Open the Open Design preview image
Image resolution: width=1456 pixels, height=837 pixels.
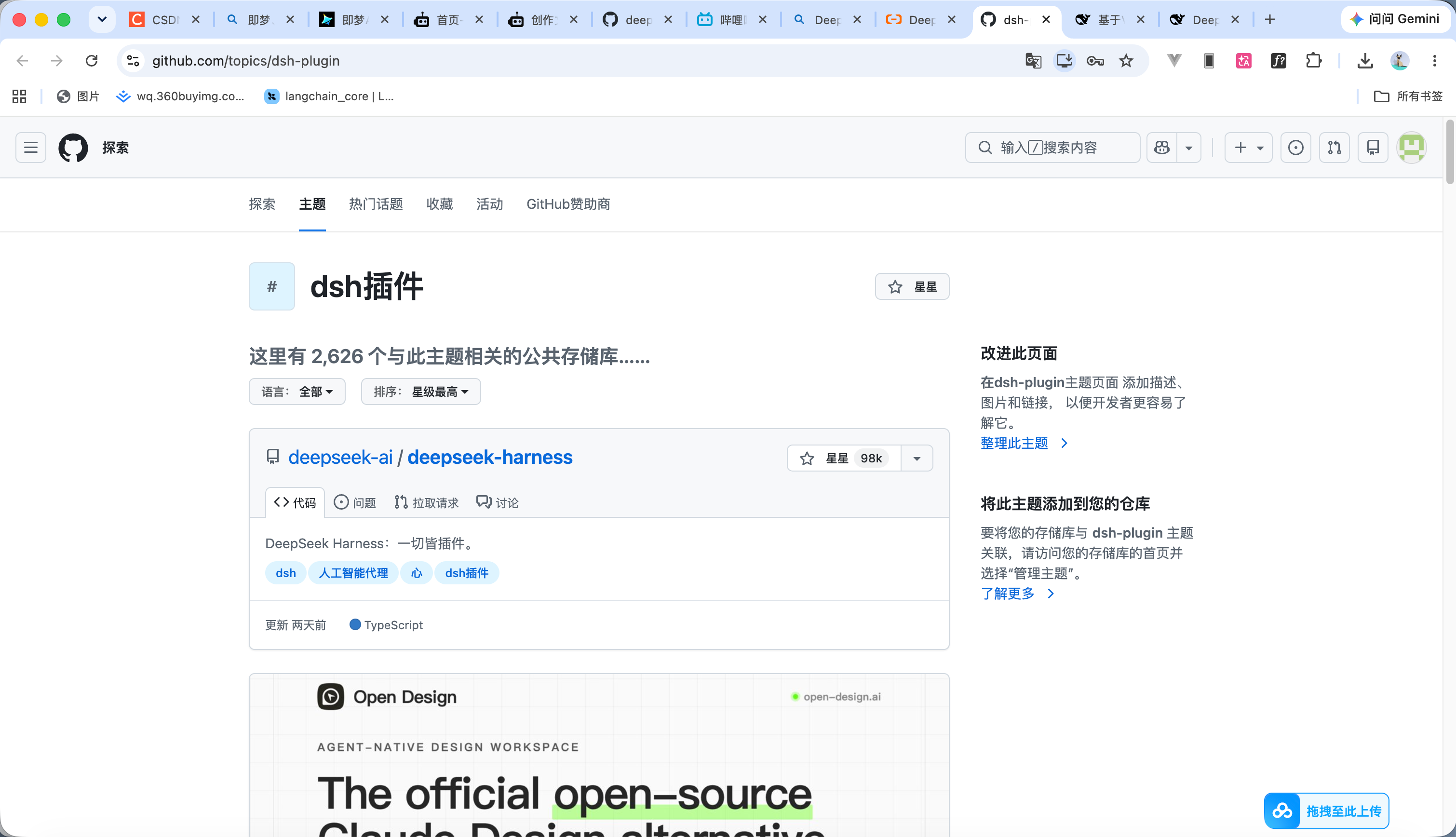coord(599,756)
